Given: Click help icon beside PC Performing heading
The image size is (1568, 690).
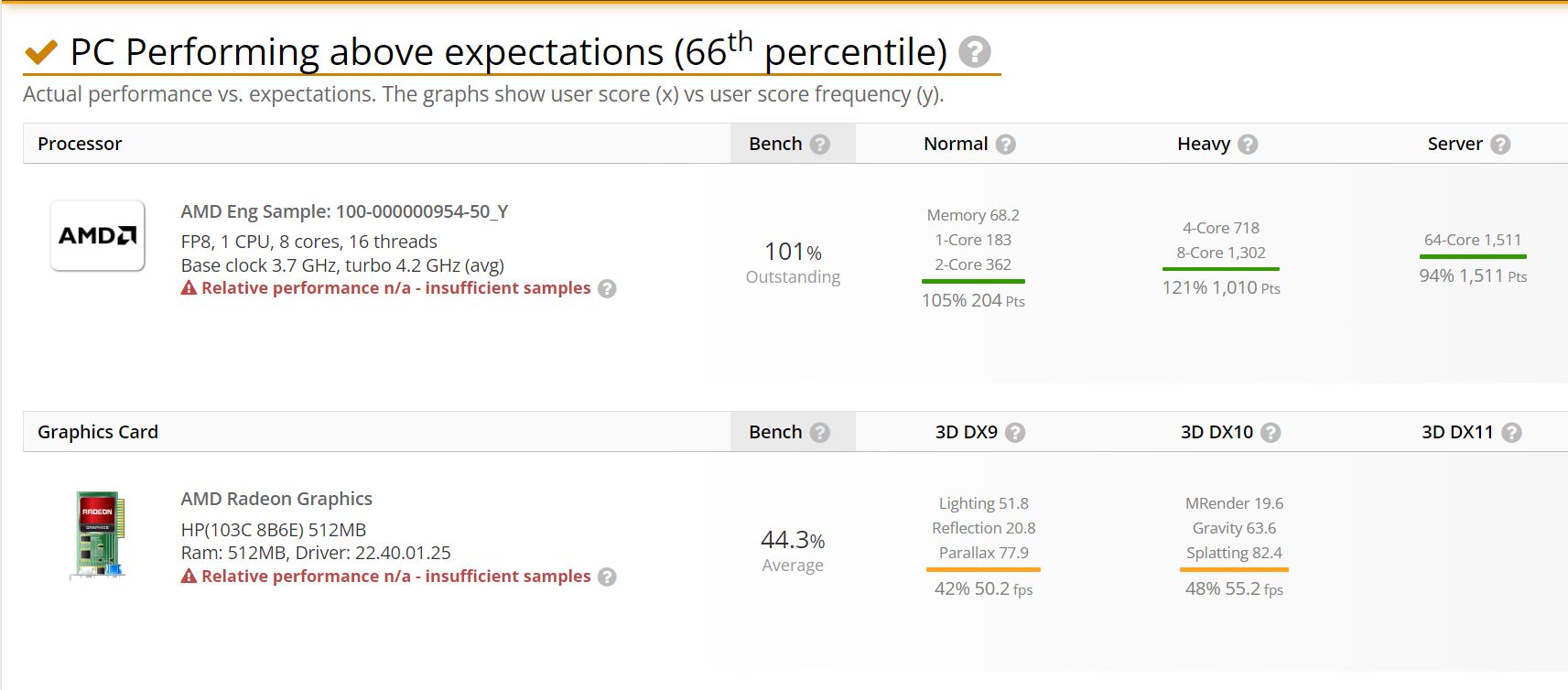Looking at the screenshot, I should point(975,52).
